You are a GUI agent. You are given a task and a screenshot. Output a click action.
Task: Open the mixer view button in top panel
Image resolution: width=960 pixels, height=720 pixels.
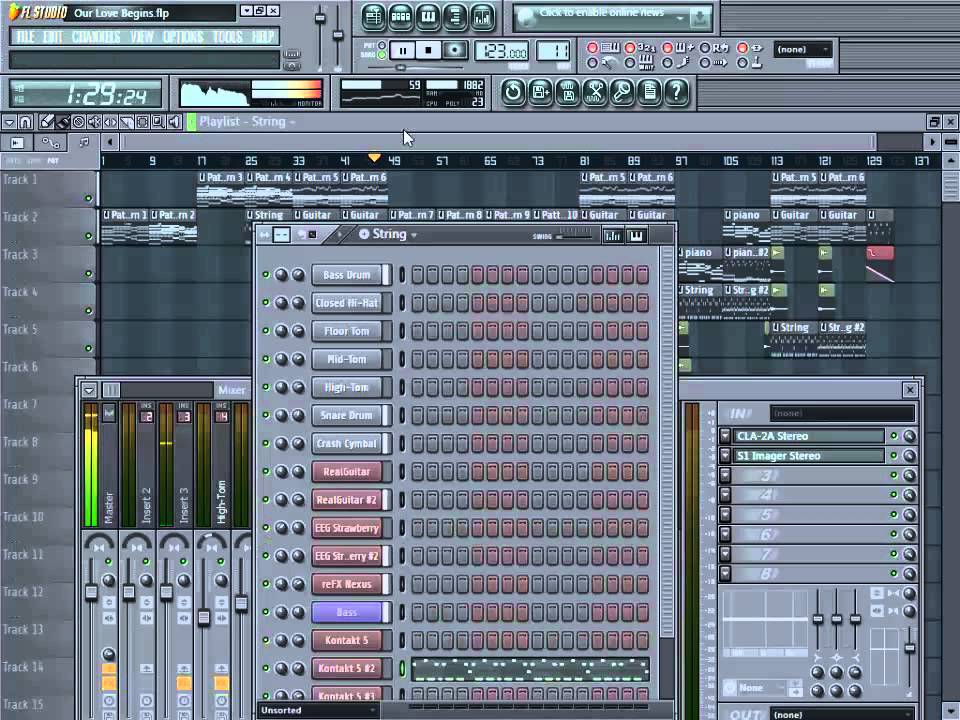482,17
